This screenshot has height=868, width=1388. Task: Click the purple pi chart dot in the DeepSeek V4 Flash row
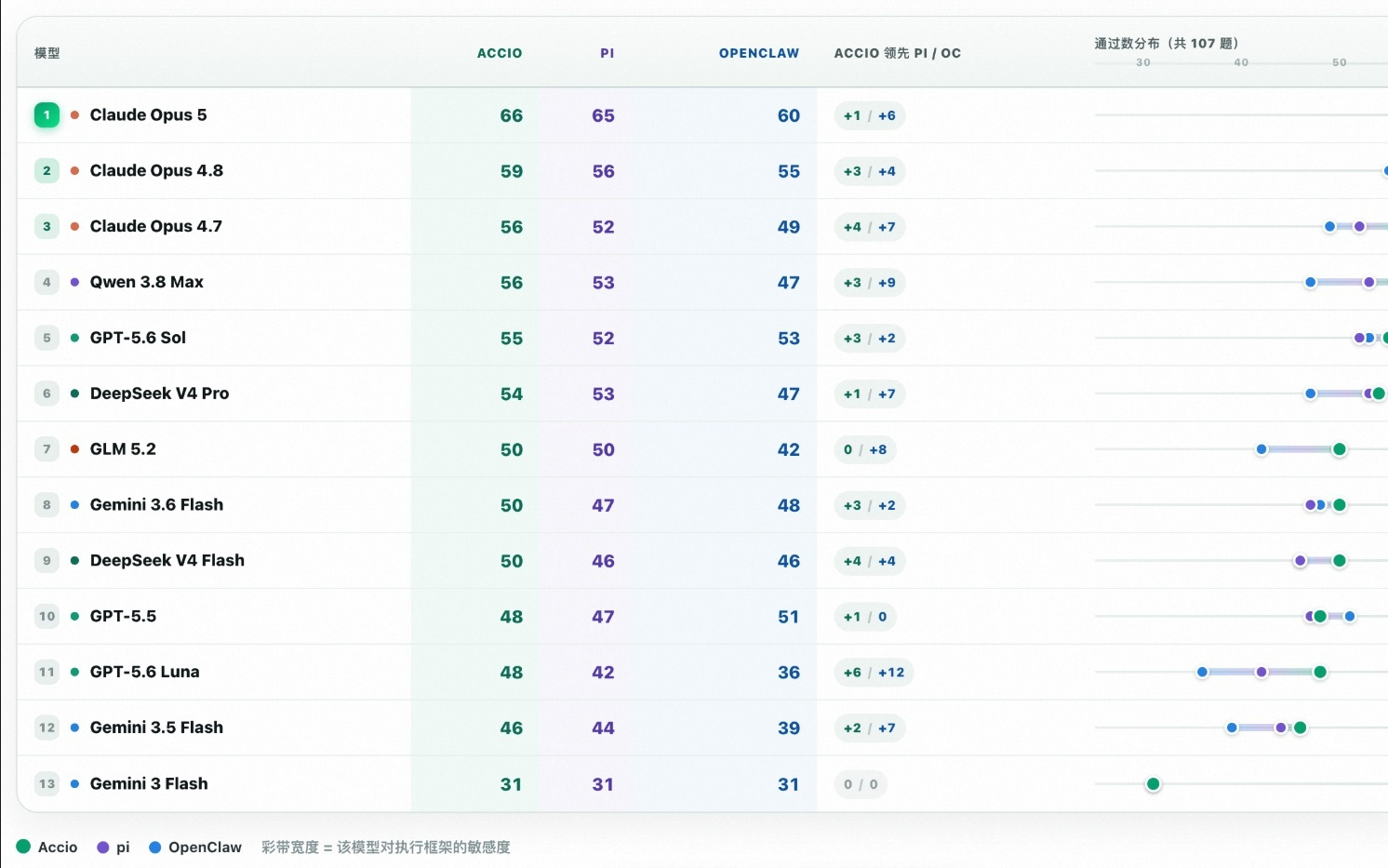1301,561
